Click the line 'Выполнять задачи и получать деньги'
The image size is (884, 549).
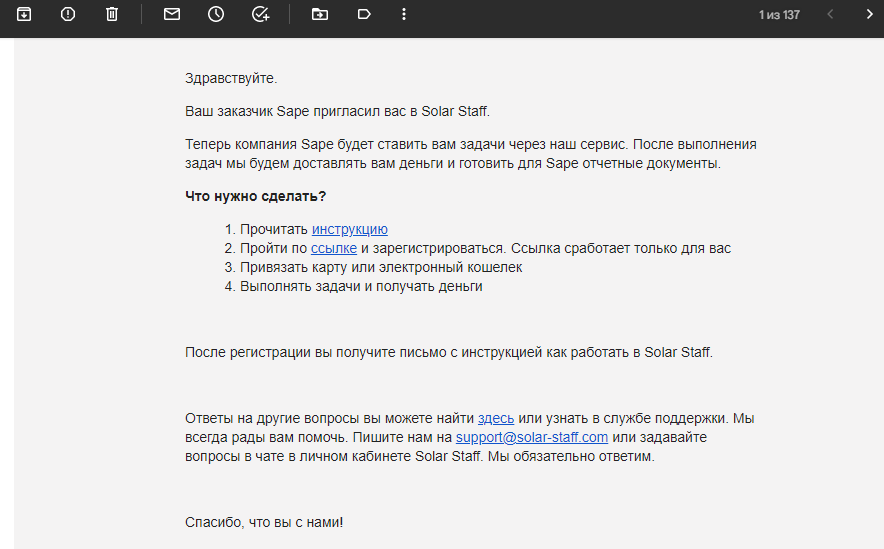(361, 286)
